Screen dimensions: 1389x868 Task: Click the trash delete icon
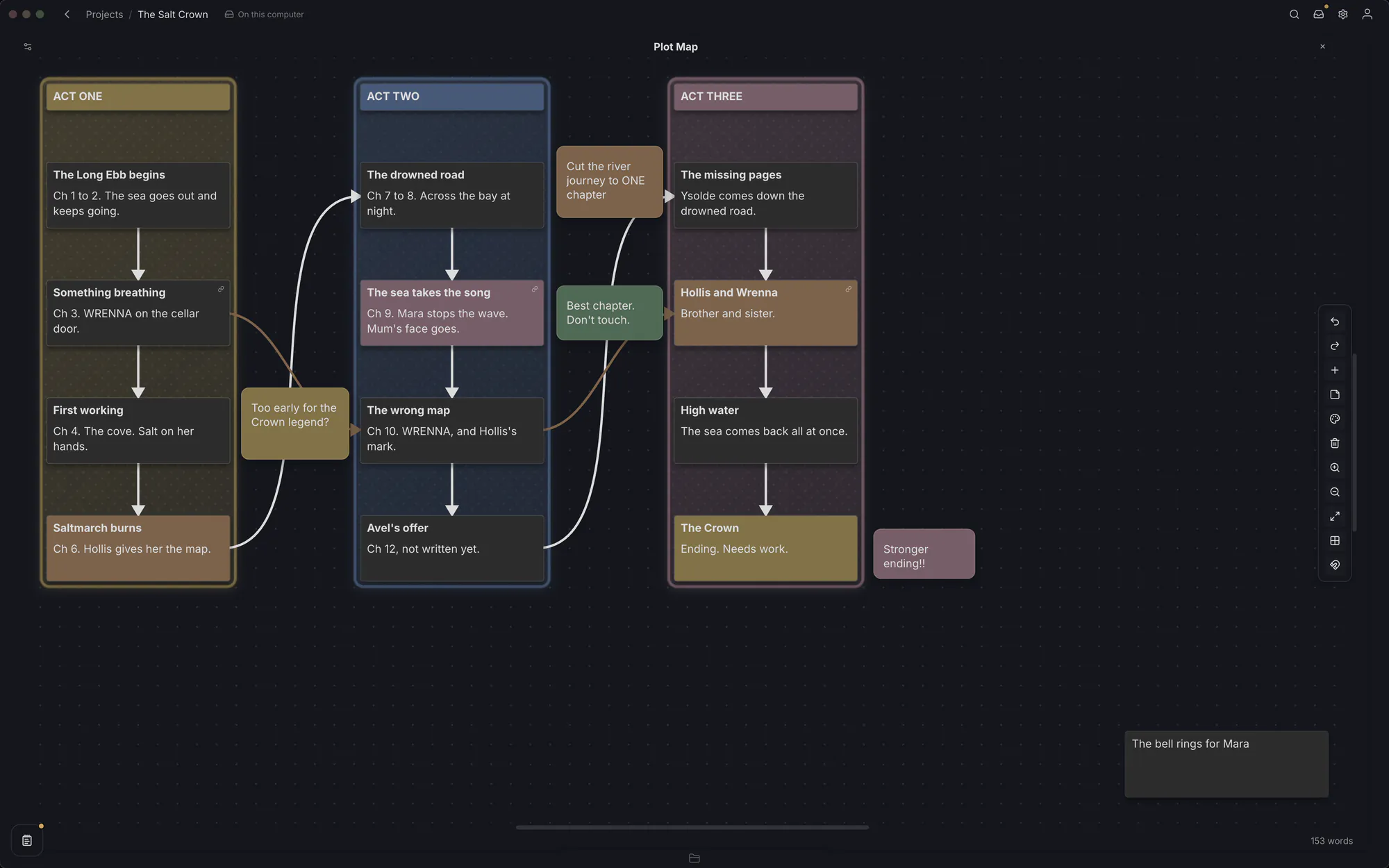pyautogui.click(x=1334, y=443)
